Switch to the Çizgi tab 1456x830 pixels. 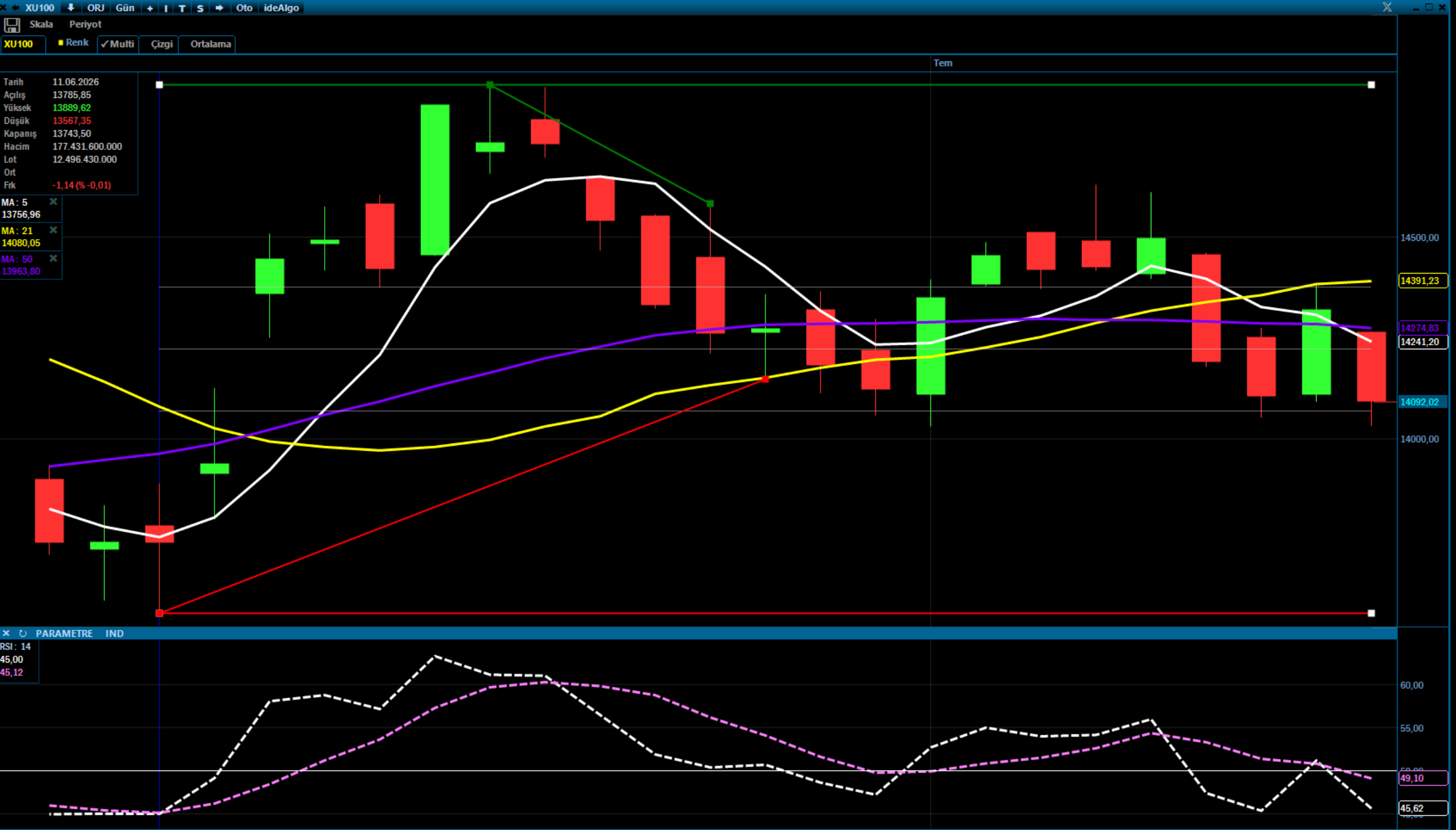[162, 44]
